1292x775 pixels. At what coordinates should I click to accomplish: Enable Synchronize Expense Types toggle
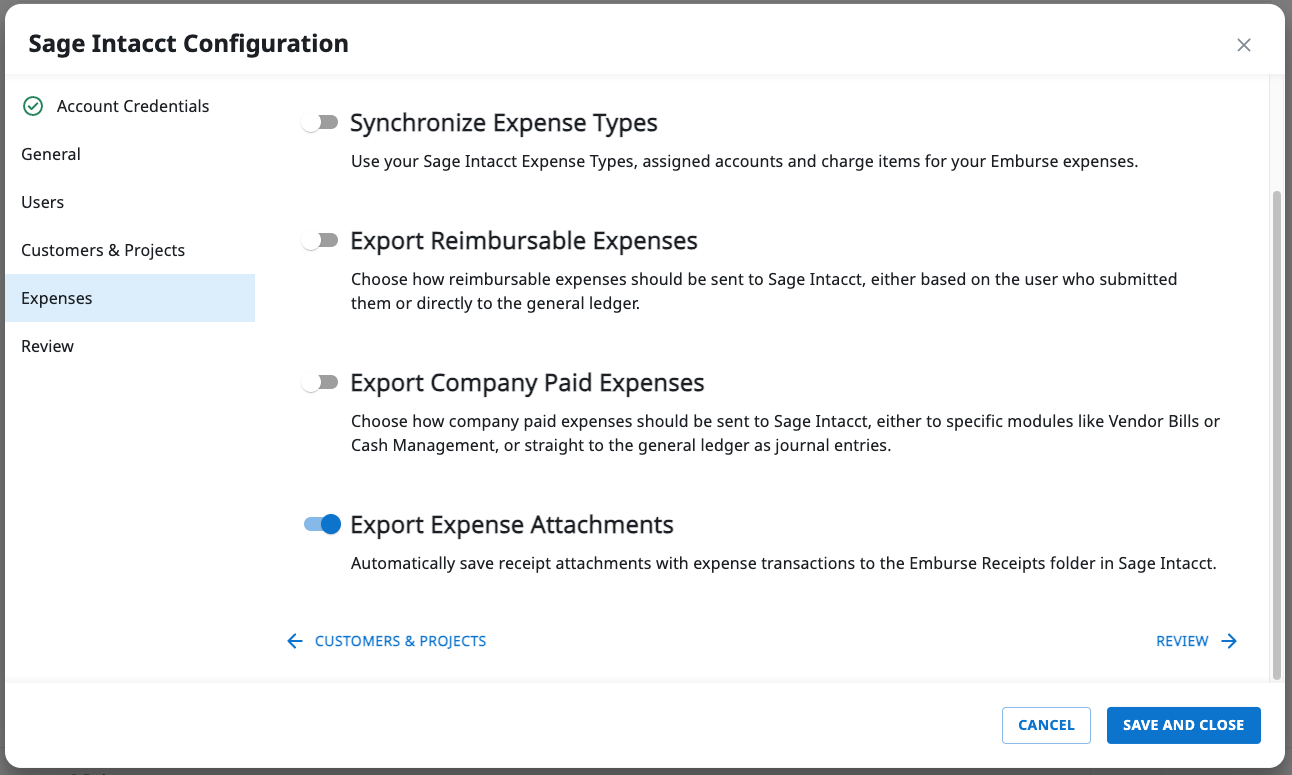pyautogui.click(x=321, y=123)
